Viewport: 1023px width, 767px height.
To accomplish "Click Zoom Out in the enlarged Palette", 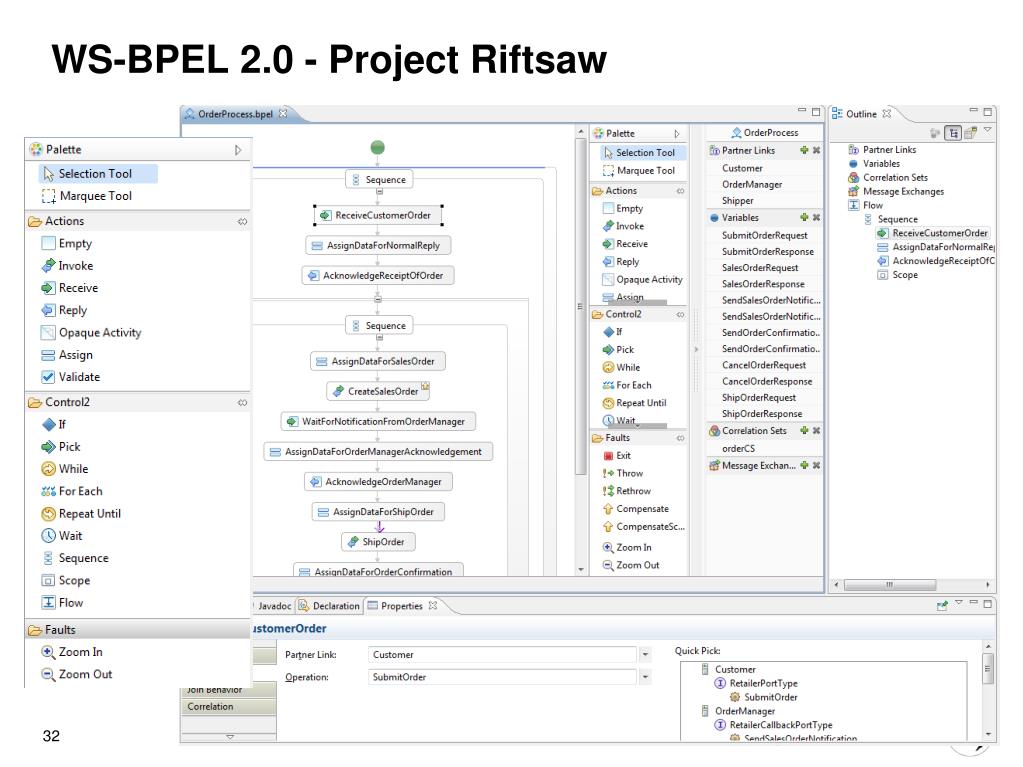I will tap(76, 674).
